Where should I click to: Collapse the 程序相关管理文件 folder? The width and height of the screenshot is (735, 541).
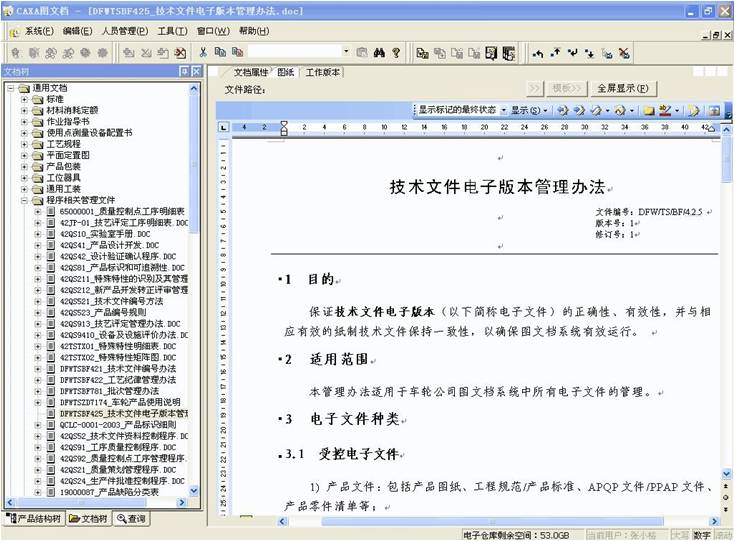coord(24,200)
